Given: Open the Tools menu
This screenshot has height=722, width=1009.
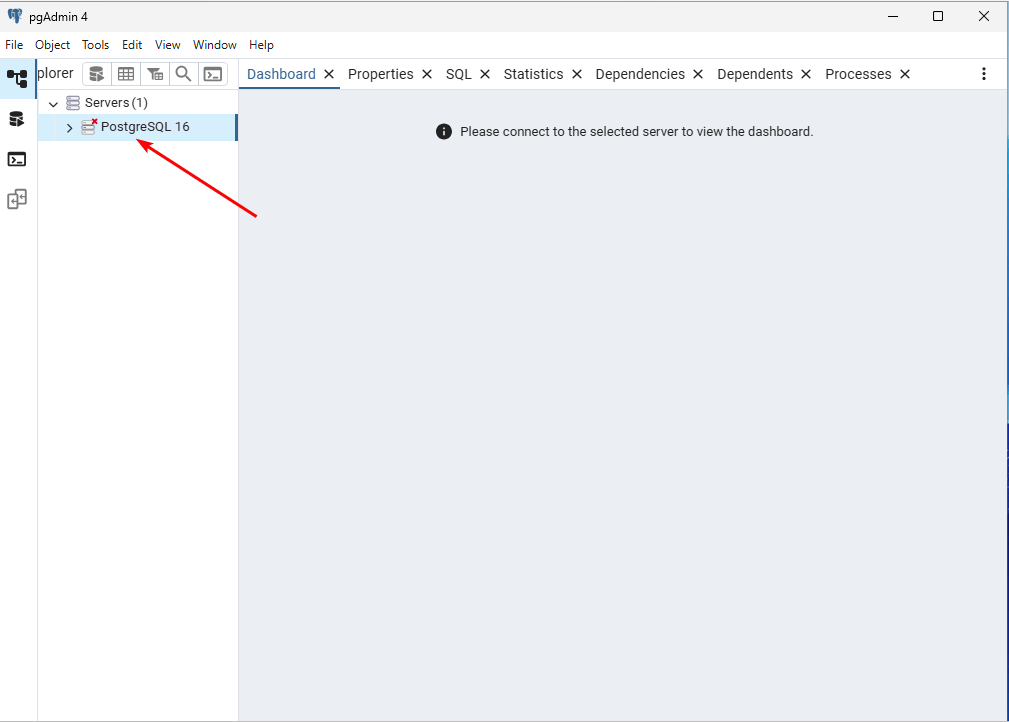Looking at the screenshot, I should point(95,45).
